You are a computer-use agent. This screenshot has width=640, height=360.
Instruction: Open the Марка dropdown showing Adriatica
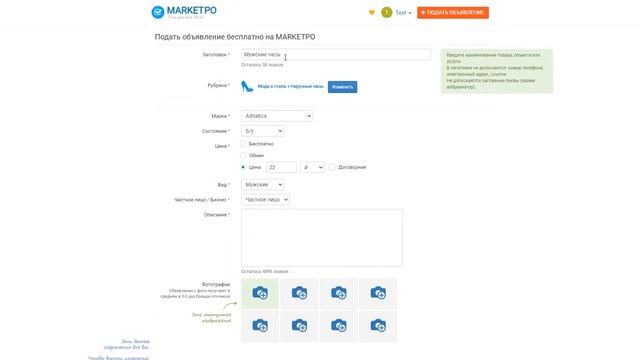(x=277, y=116)
